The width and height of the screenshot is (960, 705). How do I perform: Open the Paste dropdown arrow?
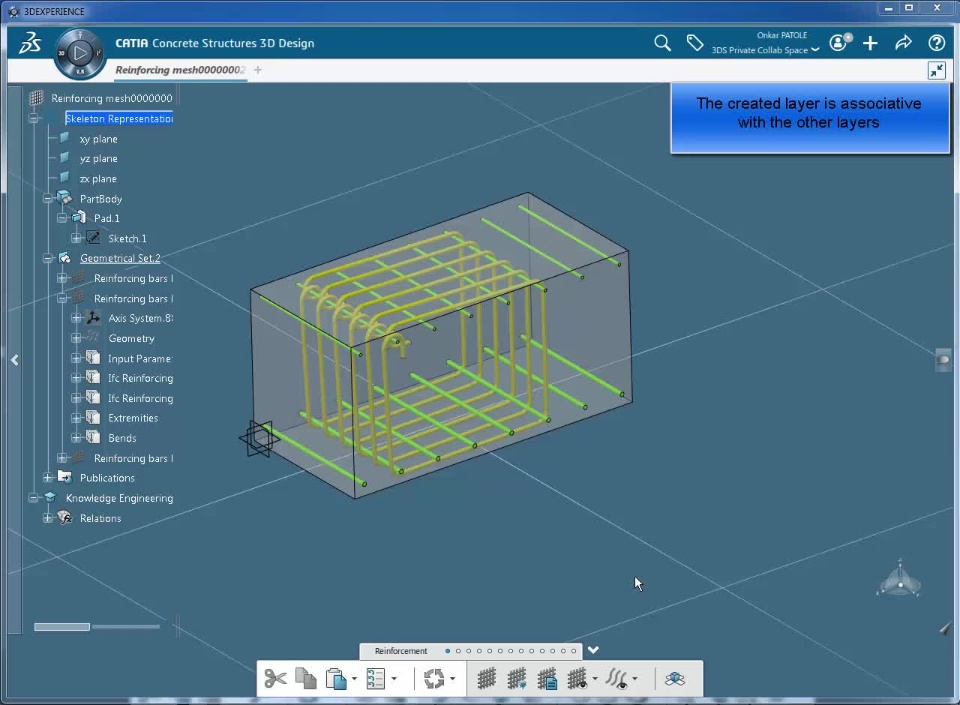(x=354, y=679)
